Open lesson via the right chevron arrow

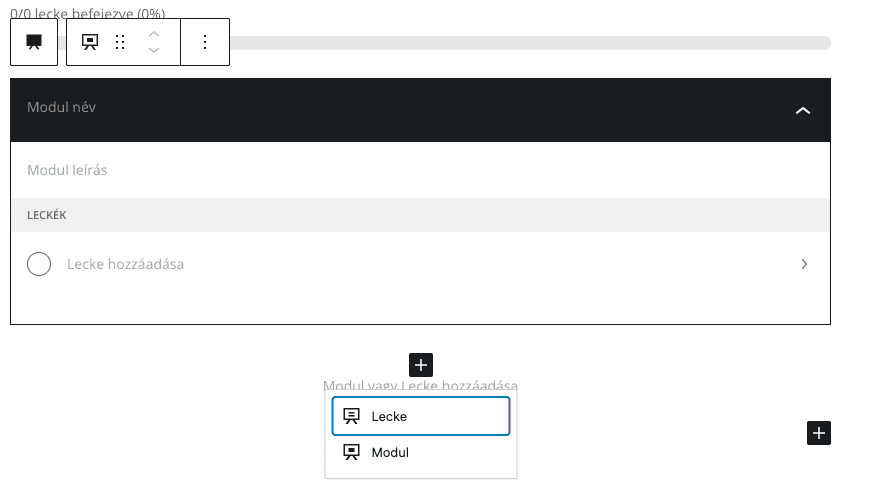[x=804, y=264]
